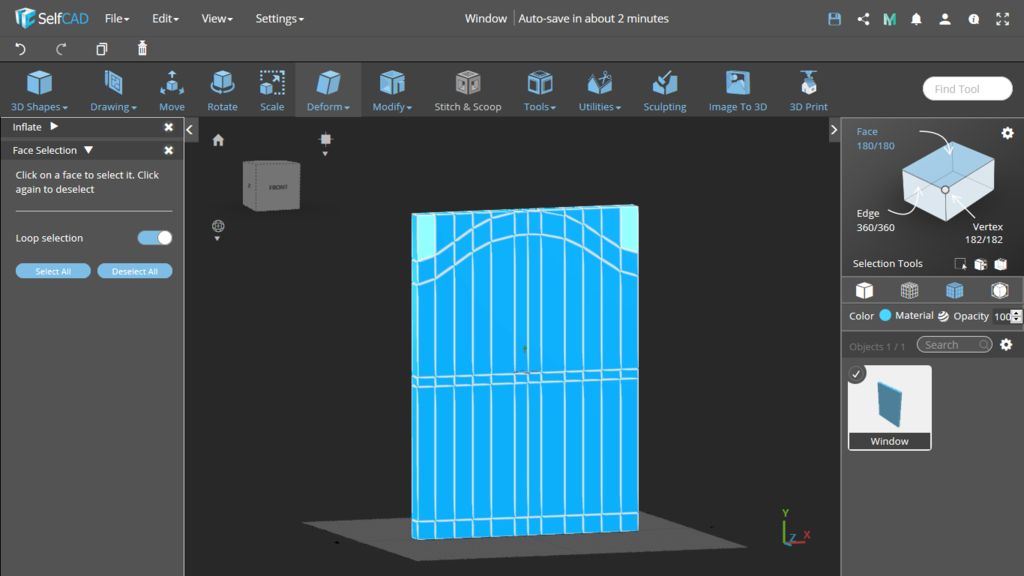
Task: Select the Scale tool
Action: point(272,90)
